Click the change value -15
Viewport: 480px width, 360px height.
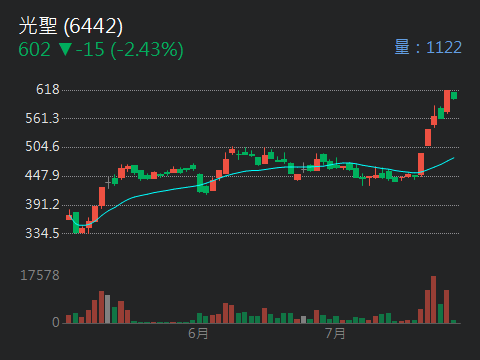pos(90,50)
